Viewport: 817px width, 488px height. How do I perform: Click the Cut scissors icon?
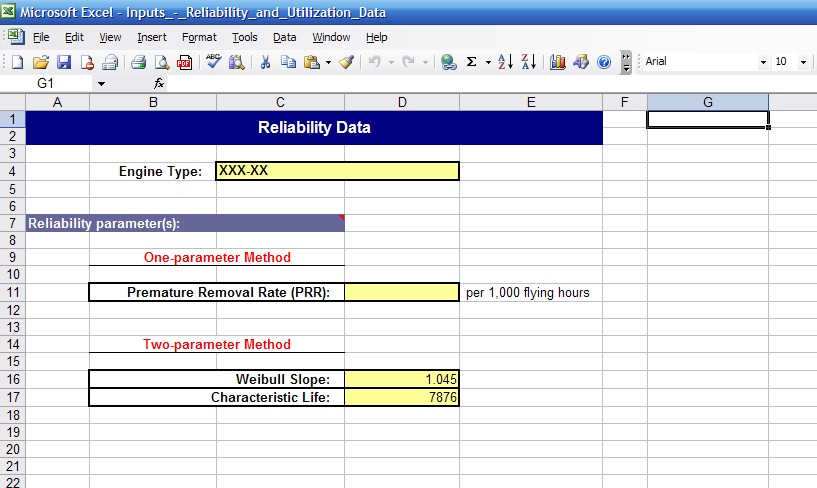(266, 62)
